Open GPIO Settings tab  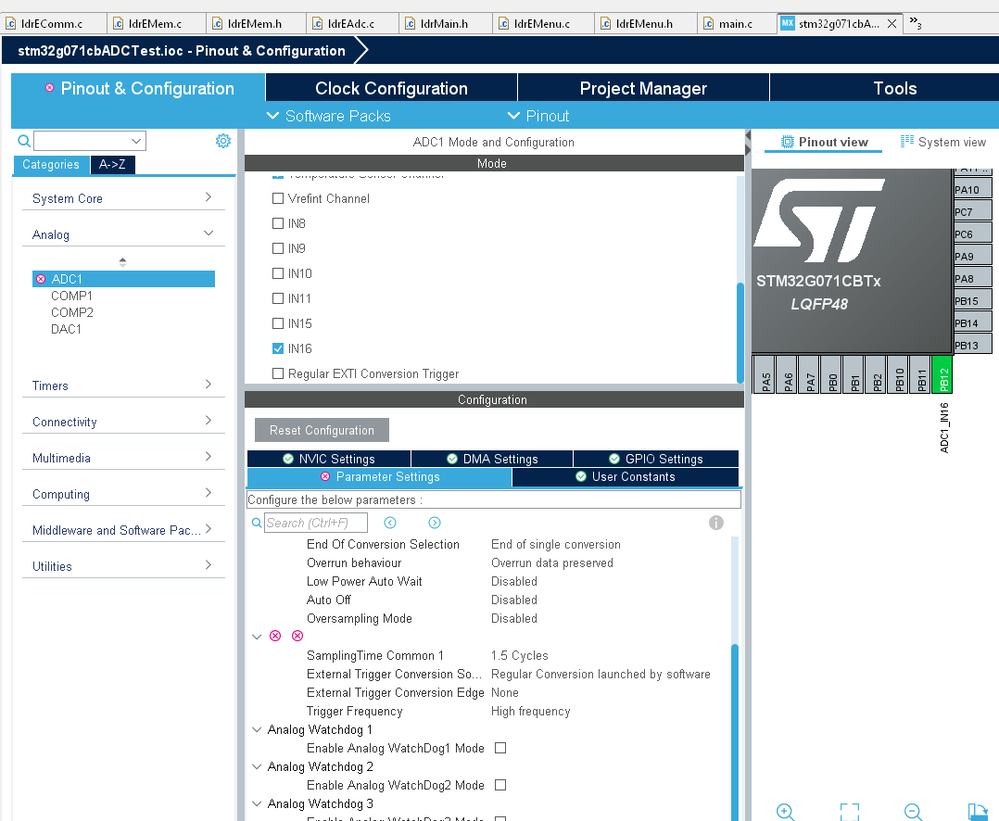point(656,459)
